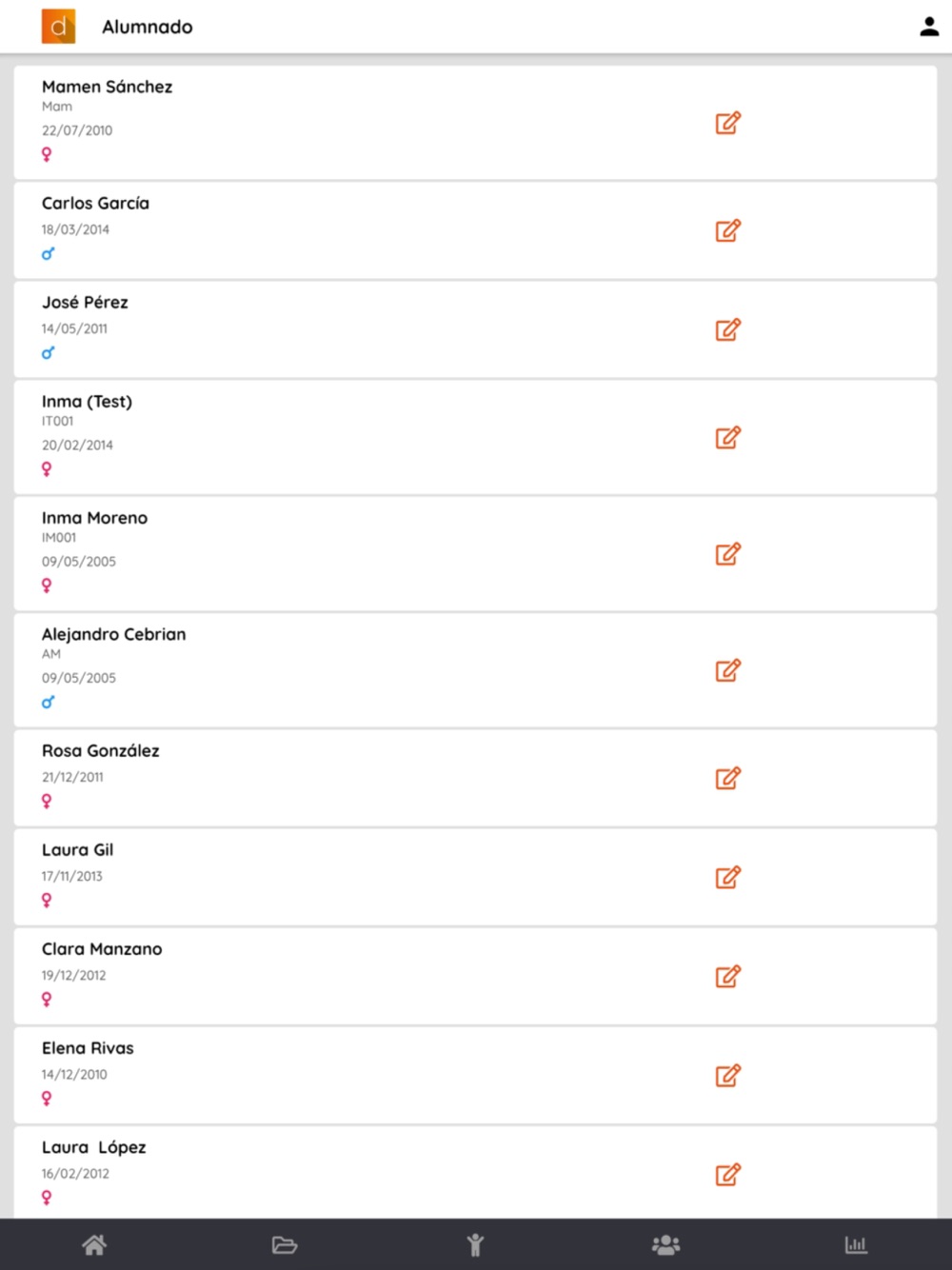Image resolution: width=952 pixels, height=1270 pixels.
Task: Edit Laura Gil's record
Action: click(x=727, y=877)
